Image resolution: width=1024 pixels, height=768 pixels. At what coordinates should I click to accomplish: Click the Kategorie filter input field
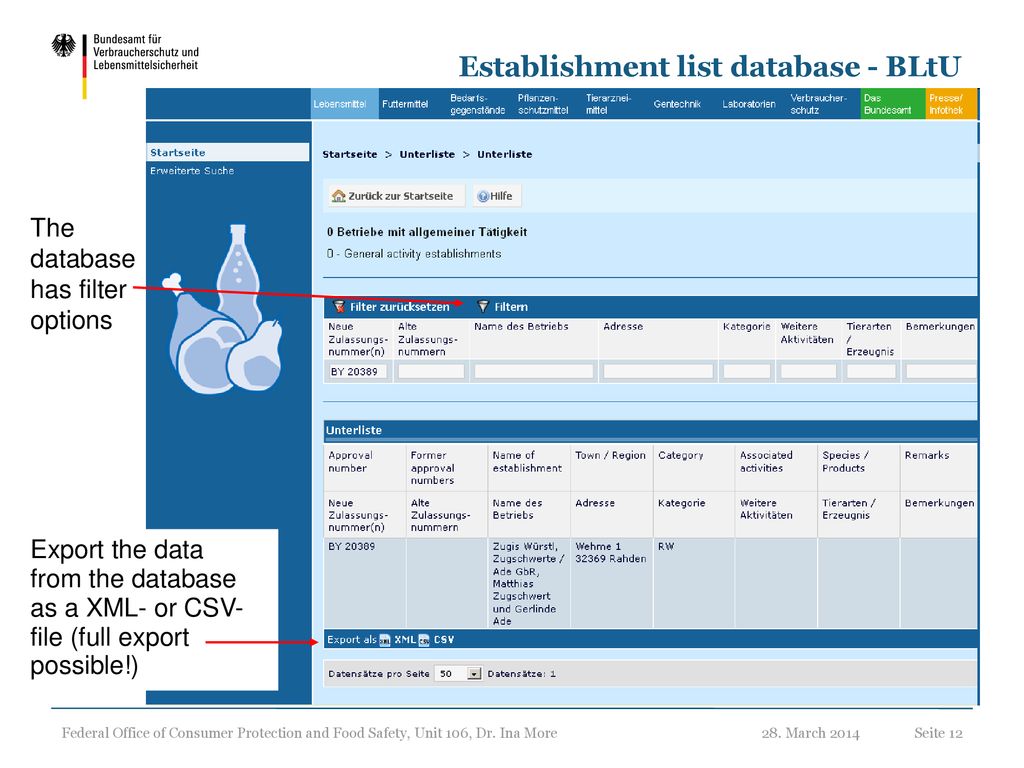coord(746,372)
